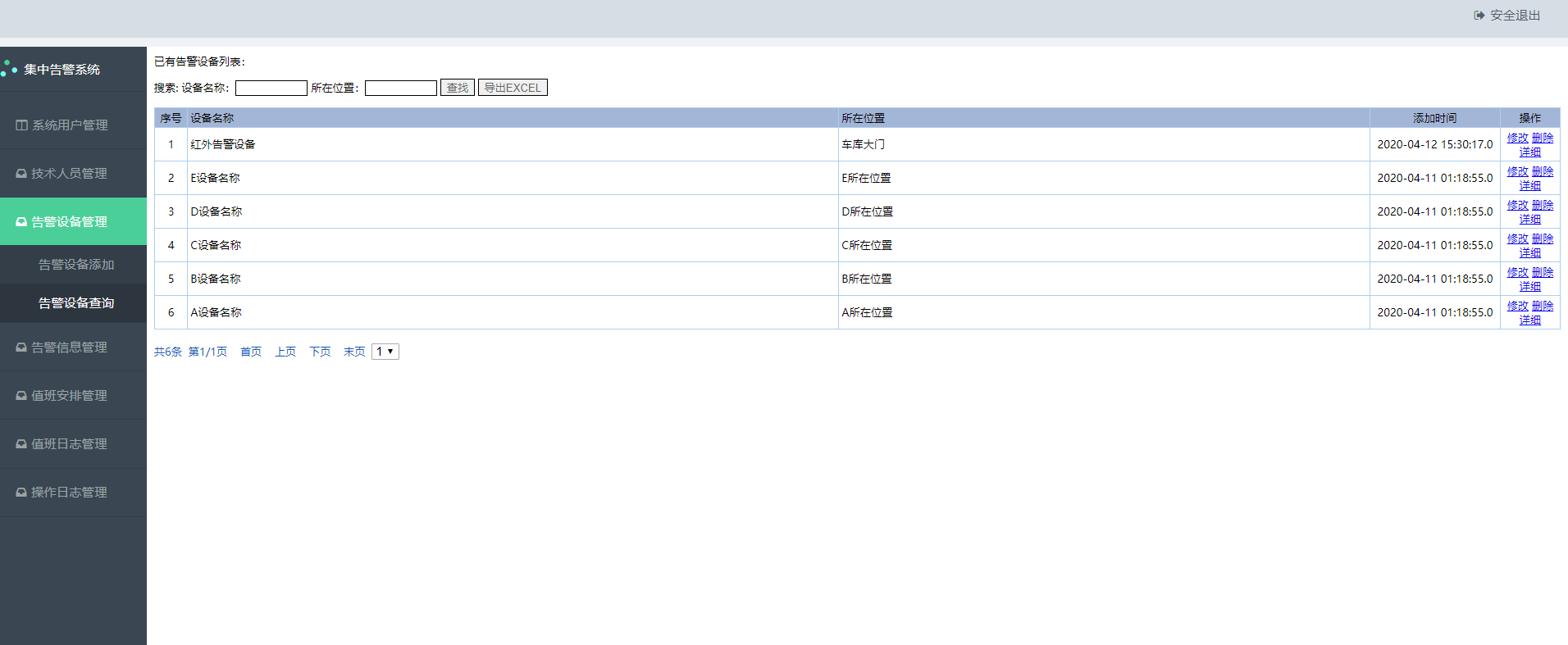Click the 查找 search button

[x=458, y=88]
